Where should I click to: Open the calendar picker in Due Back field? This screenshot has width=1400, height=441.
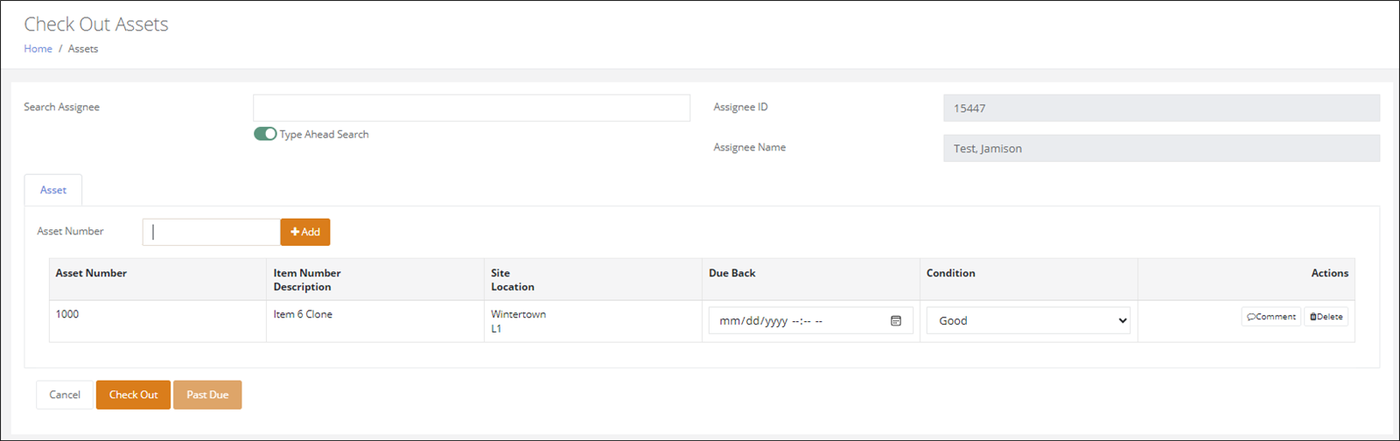coord(896,321)
